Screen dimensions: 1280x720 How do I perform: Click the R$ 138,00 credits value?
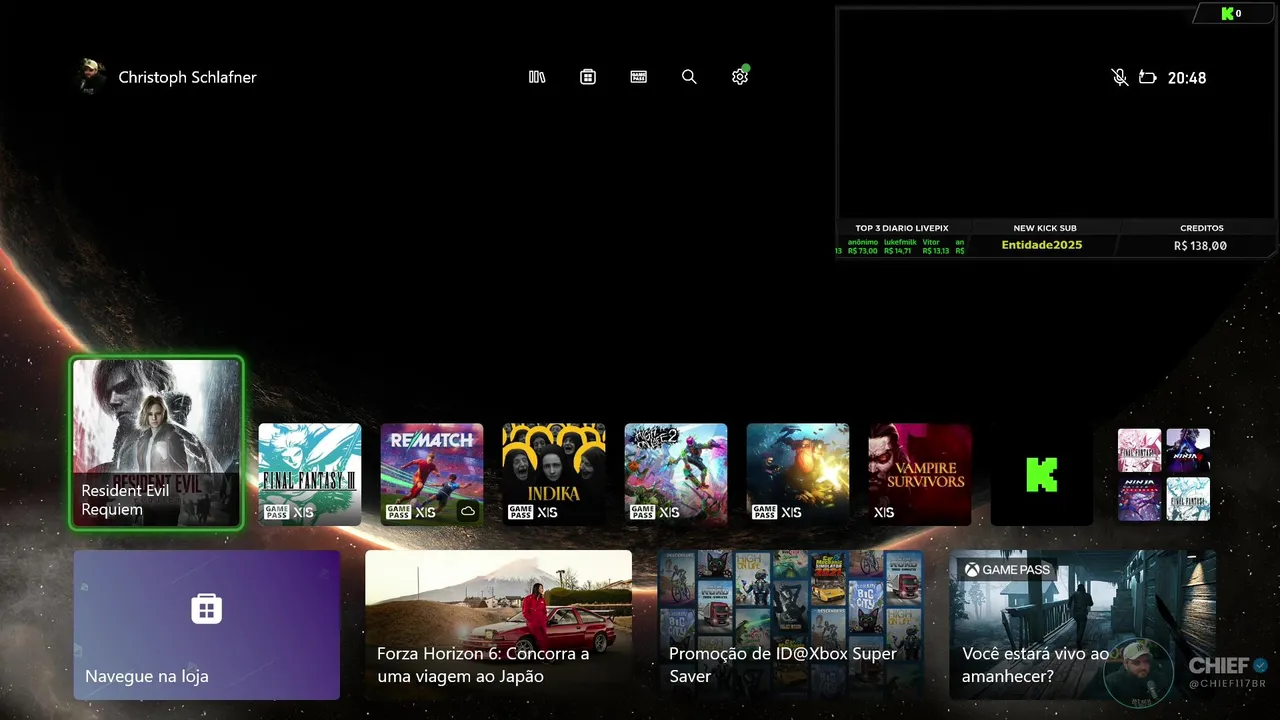(1200, 245)
